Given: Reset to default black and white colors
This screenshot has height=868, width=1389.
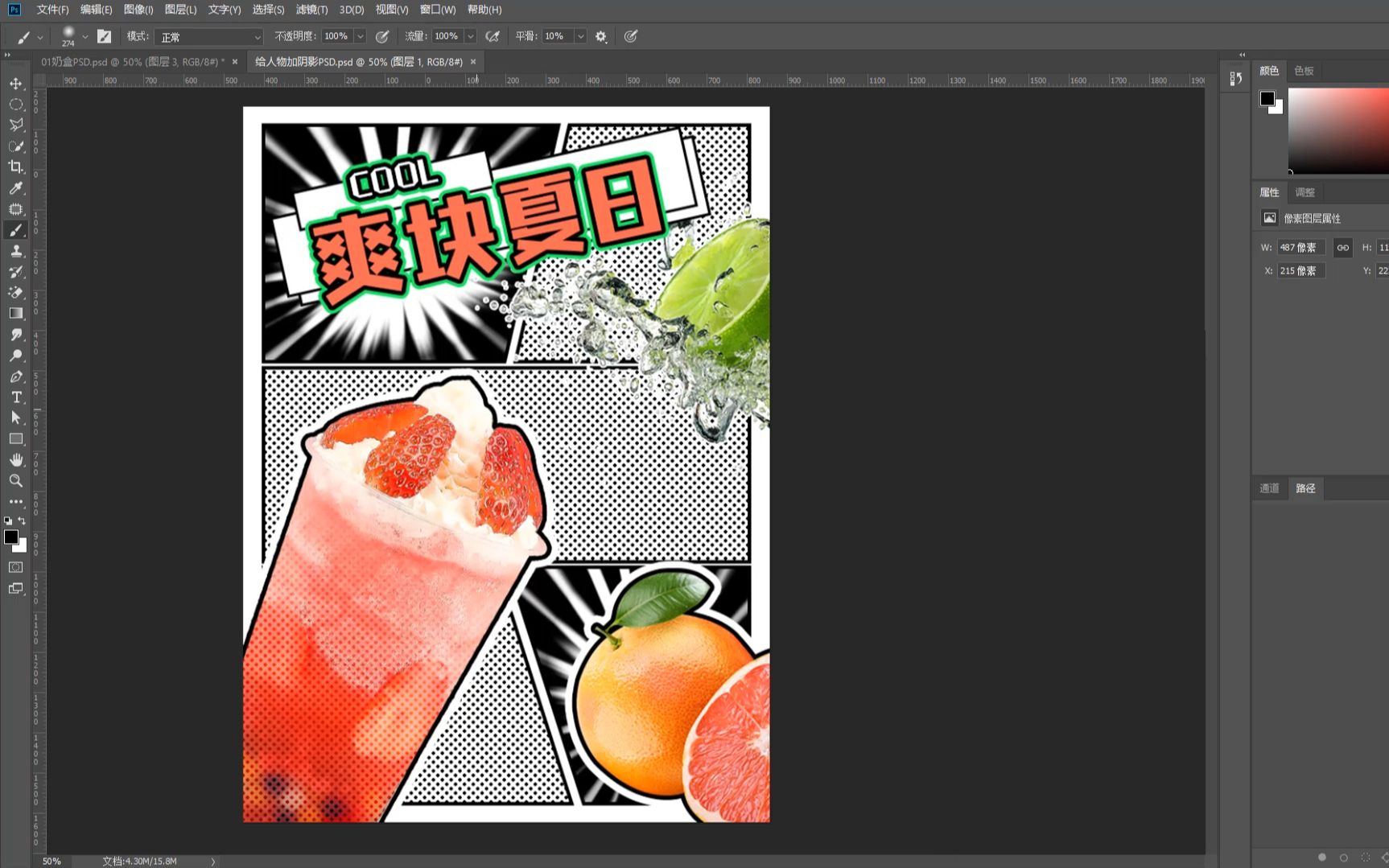Looking at the screenshot, I should pyautogui.click(x=8, y=520).
